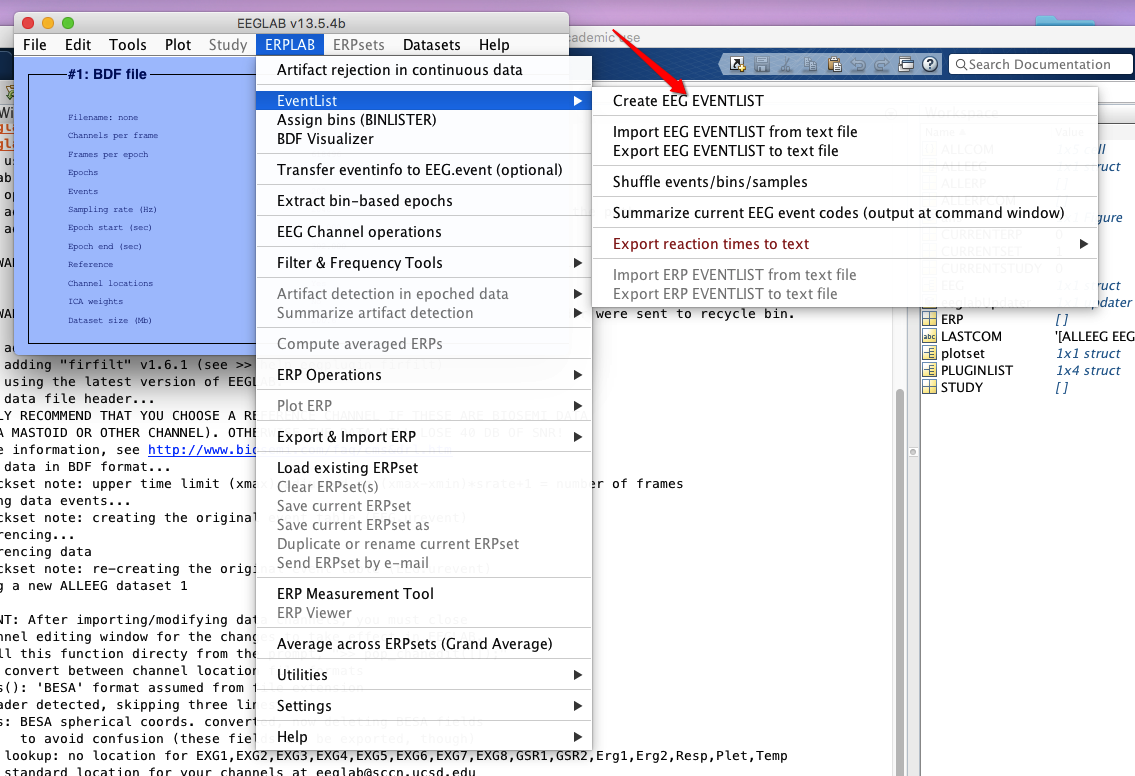Open ERP Viewer
Viewport: 1135px width, 776px height.
[424, 613]
